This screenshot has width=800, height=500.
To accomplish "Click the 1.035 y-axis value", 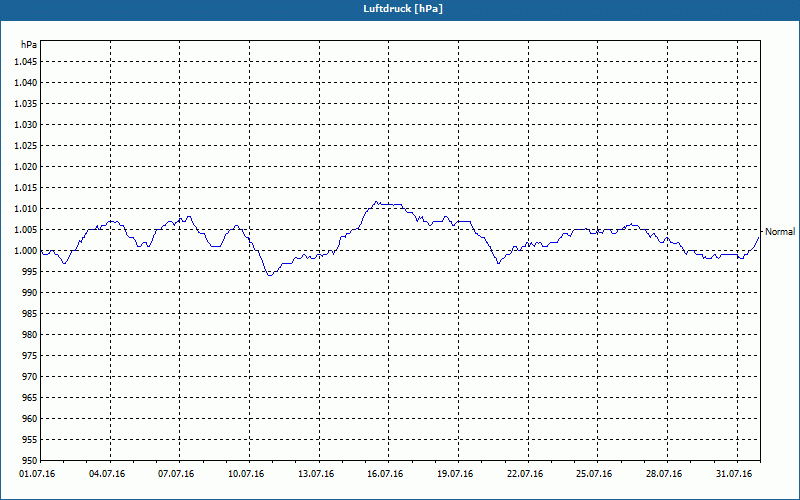I will pos(27,104).
